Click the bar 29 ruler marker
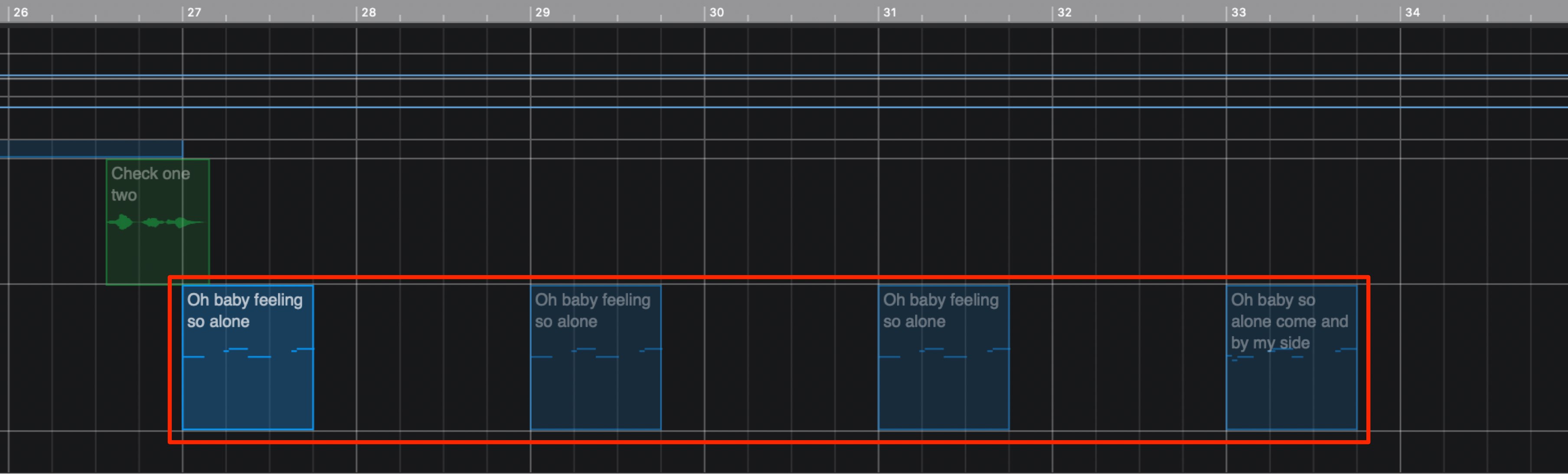The image size is (1568, 474). 542,12
